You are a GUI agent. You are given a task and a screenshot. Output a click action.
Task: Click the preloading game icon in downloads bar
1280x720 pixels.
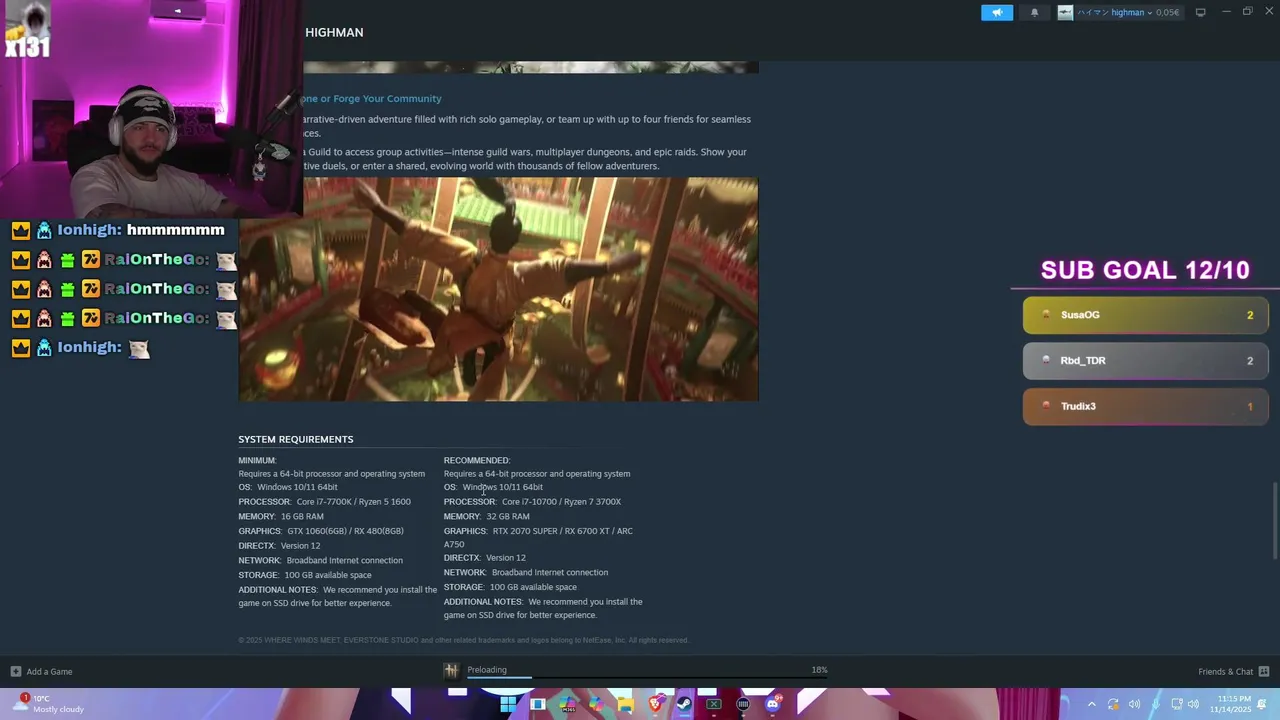[451, 671]
